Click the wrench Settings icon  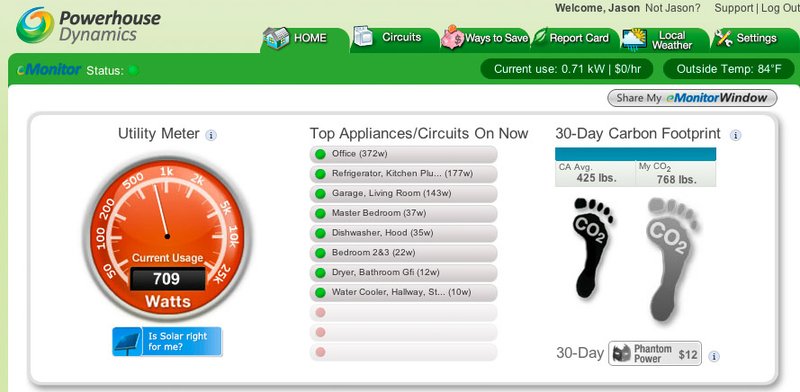(723, 38)
